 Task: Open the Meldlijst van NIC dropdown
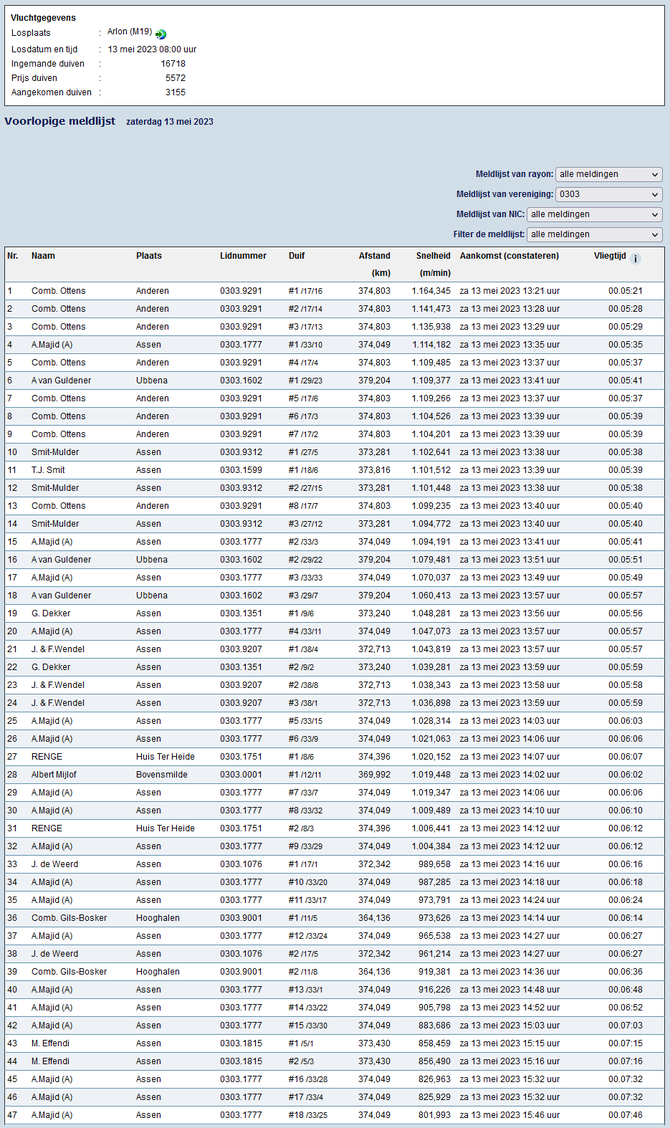pyautogui.click(x=594, y=214)
